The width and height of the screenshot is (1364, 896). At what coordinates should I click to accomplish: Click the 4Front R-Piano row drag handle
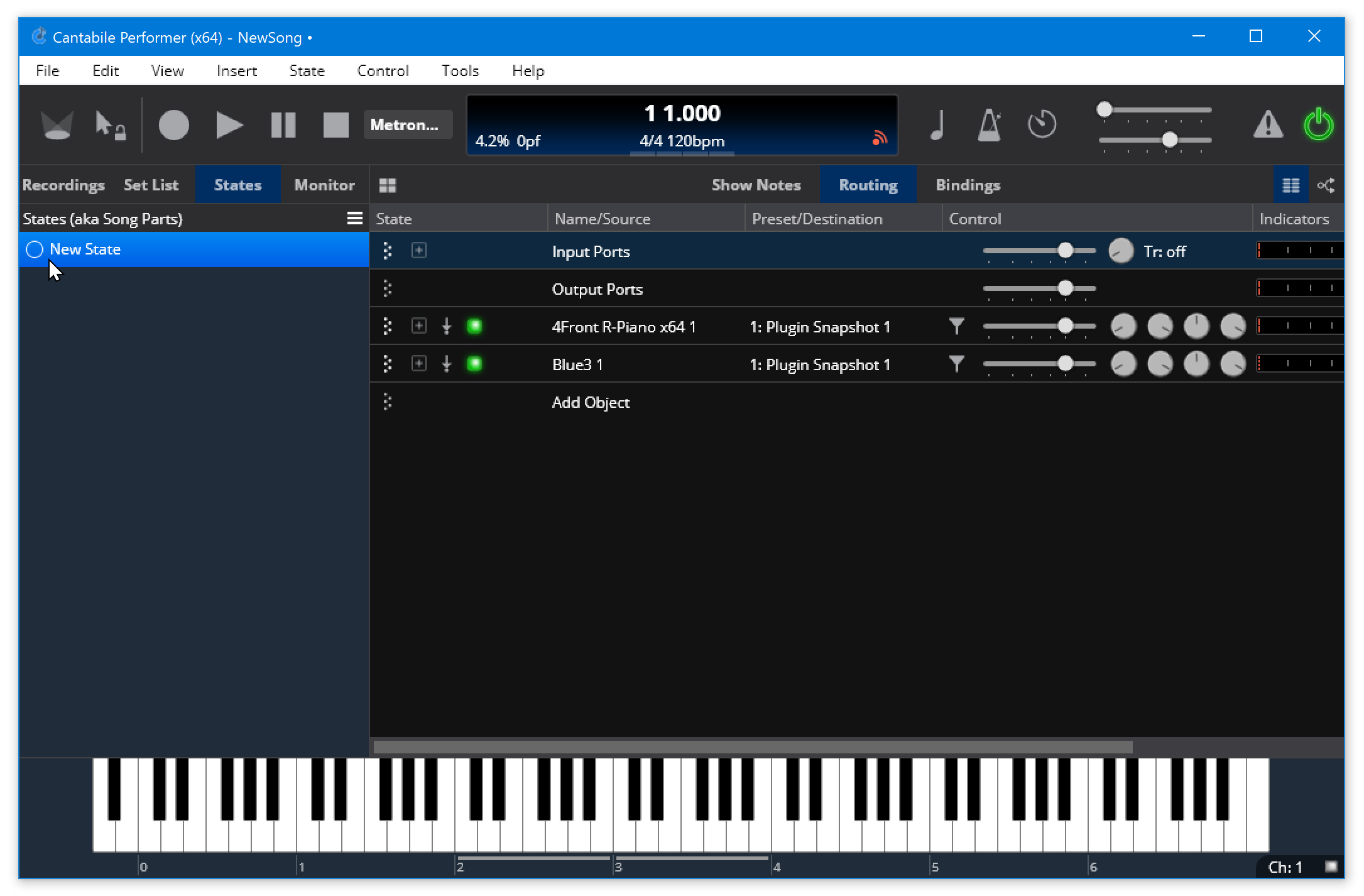pos(388,326)
